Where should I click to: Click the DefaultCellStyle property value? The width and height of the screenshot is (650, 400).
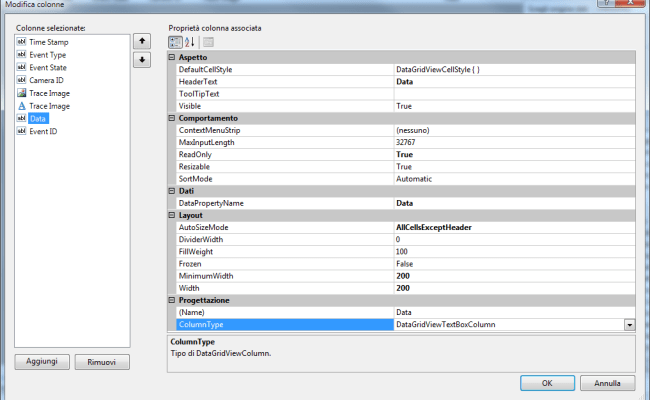(514, 69)
